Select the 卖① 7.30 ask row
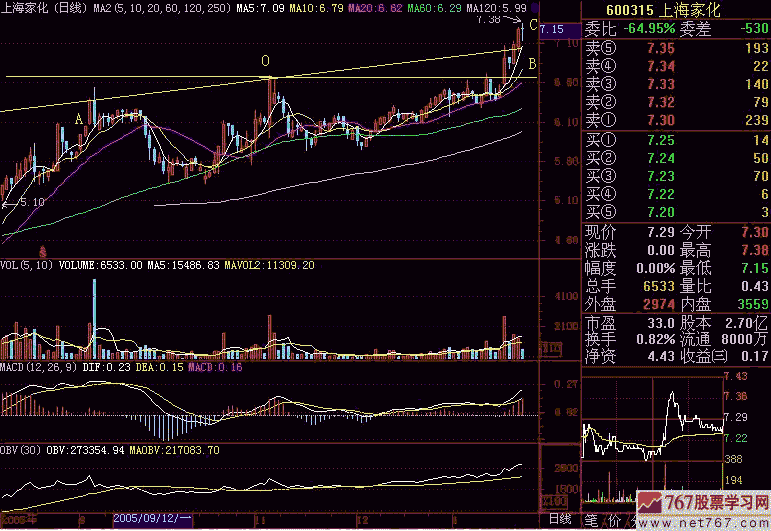This screenshot has width=771, height=531. tap(675, 119)
